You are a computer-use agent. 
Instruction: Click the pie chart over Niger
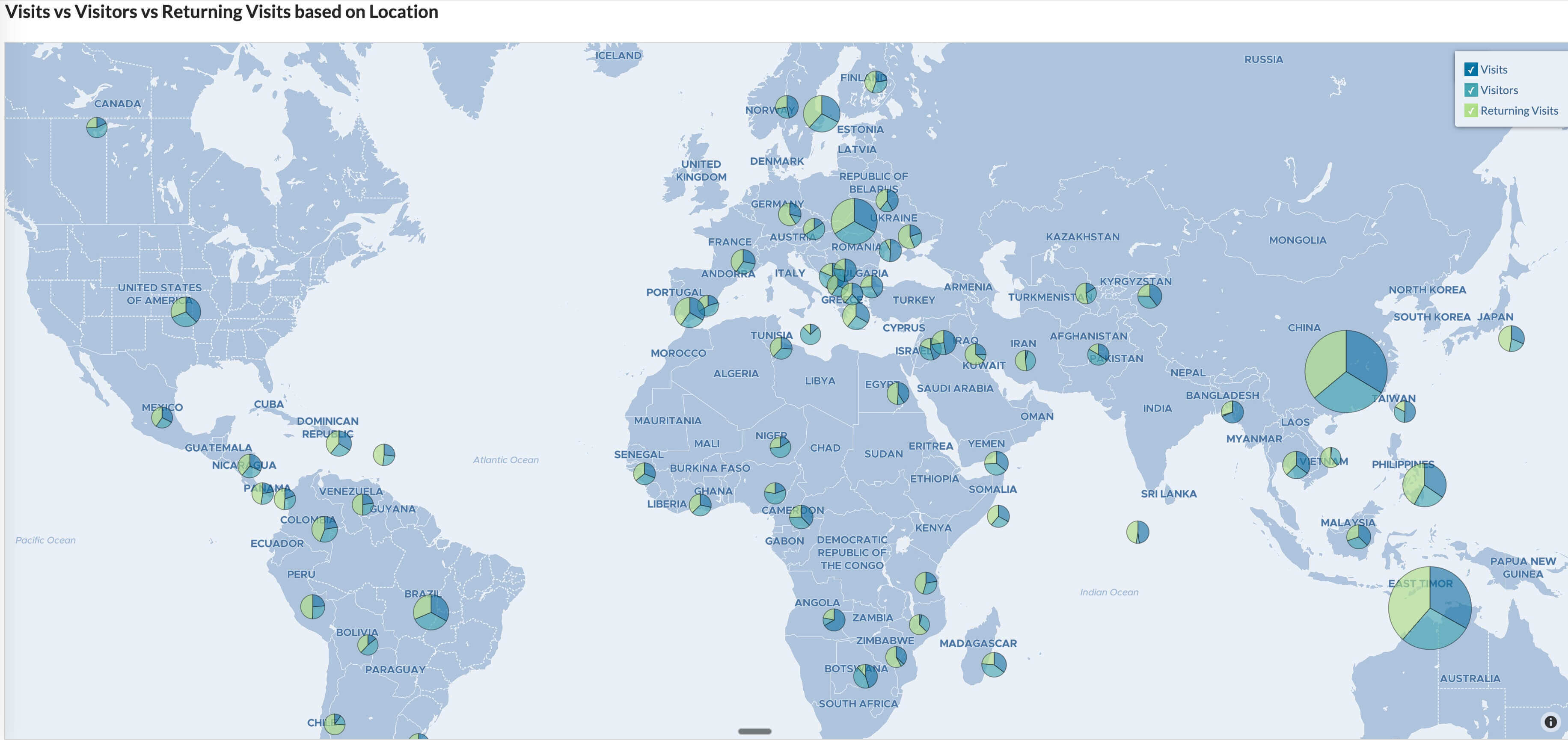click(780, 447)
